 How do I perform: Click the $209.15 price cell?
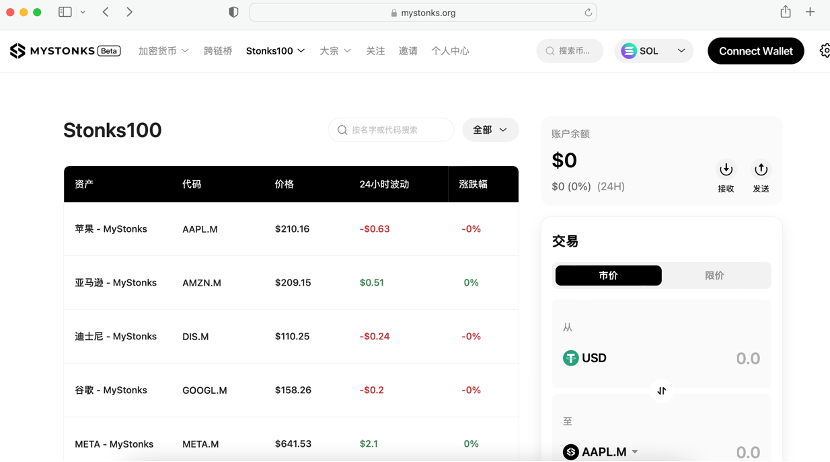[x=293, y=283]
